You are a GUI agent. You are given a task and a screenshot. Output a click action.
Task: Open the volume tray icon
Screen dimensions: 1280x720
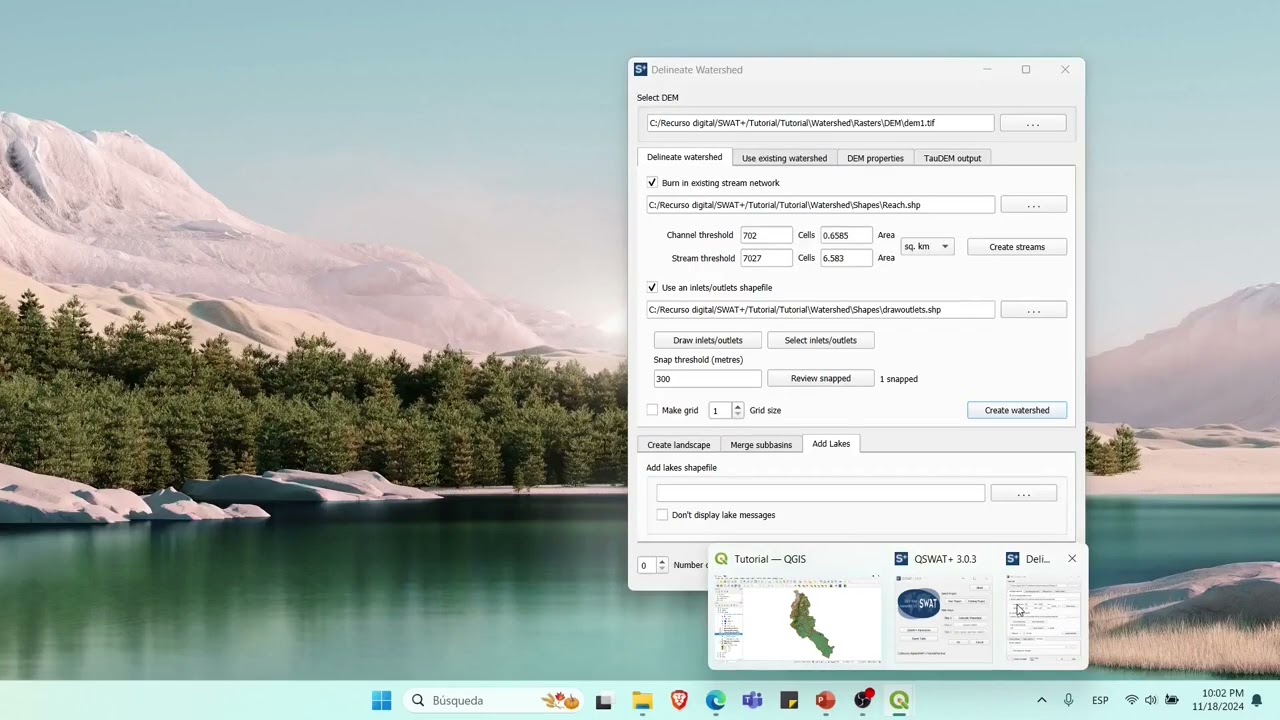point(1151,701)
